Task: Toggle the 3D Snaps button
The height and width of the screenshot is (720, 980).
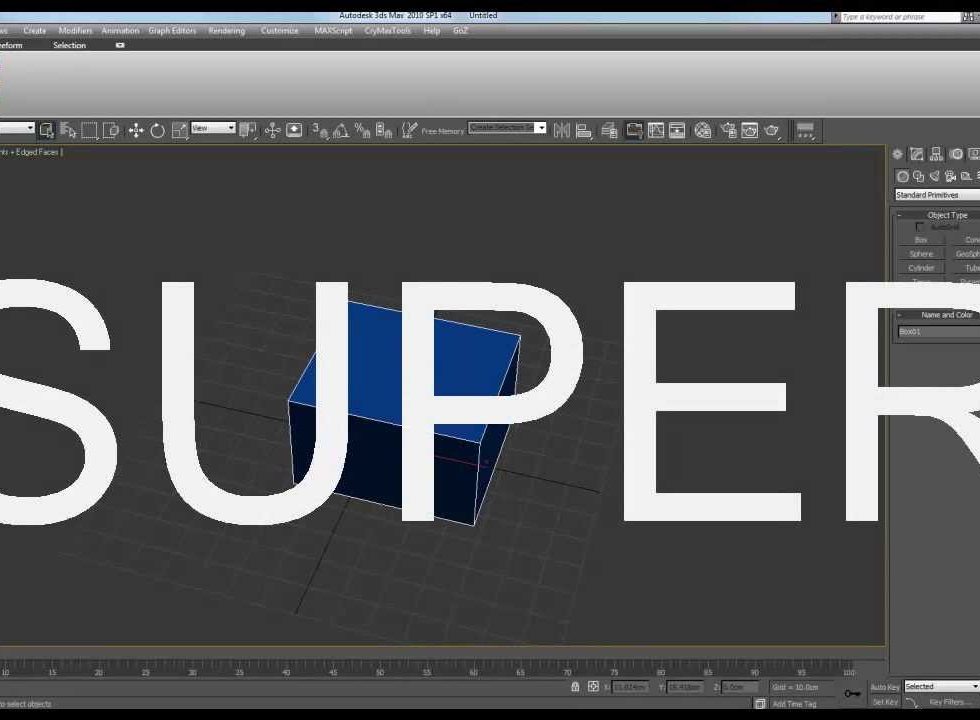Action: tap(320, 131)
